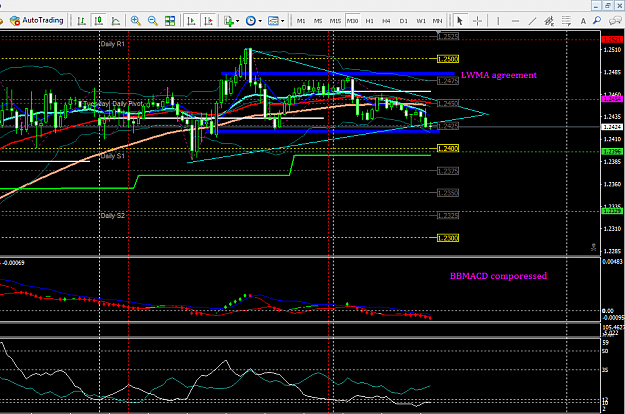Viewport: 625px width, 414px height.
Task: Zoom out of the chart
Action: (x=152, y=21)
